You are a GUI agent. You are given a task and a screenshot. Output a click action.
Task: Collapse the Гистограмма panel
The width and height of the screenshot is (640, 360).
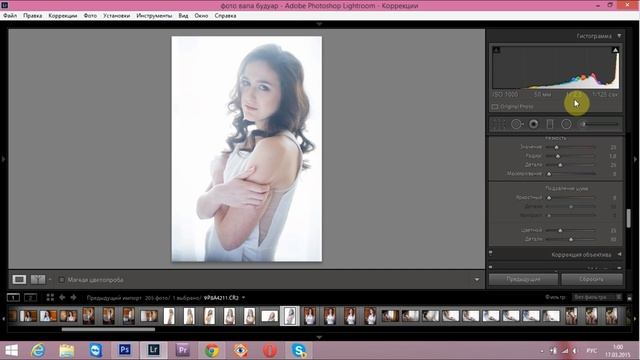[619, 36]
